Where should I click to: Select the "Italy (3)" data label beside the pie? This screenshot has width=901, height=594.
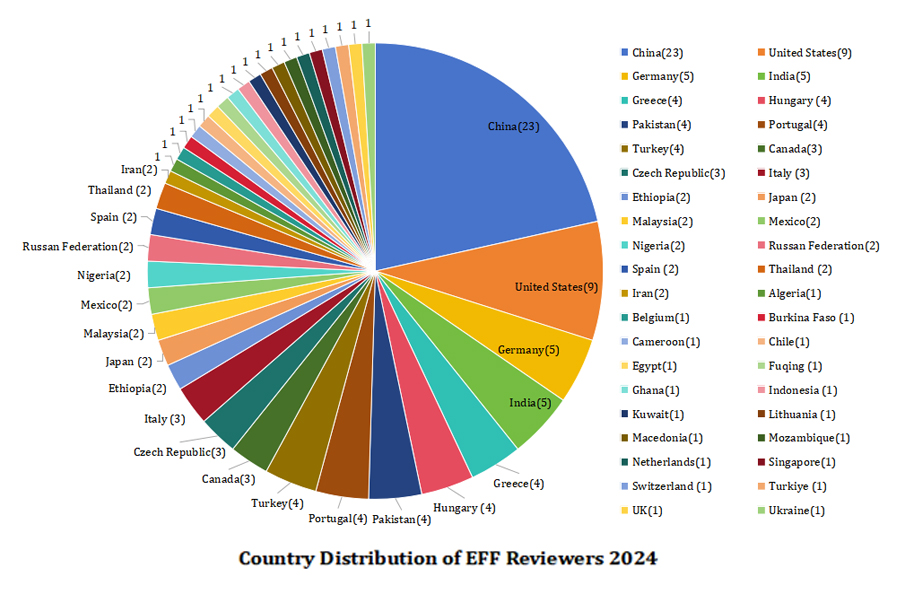coord(164,419)
